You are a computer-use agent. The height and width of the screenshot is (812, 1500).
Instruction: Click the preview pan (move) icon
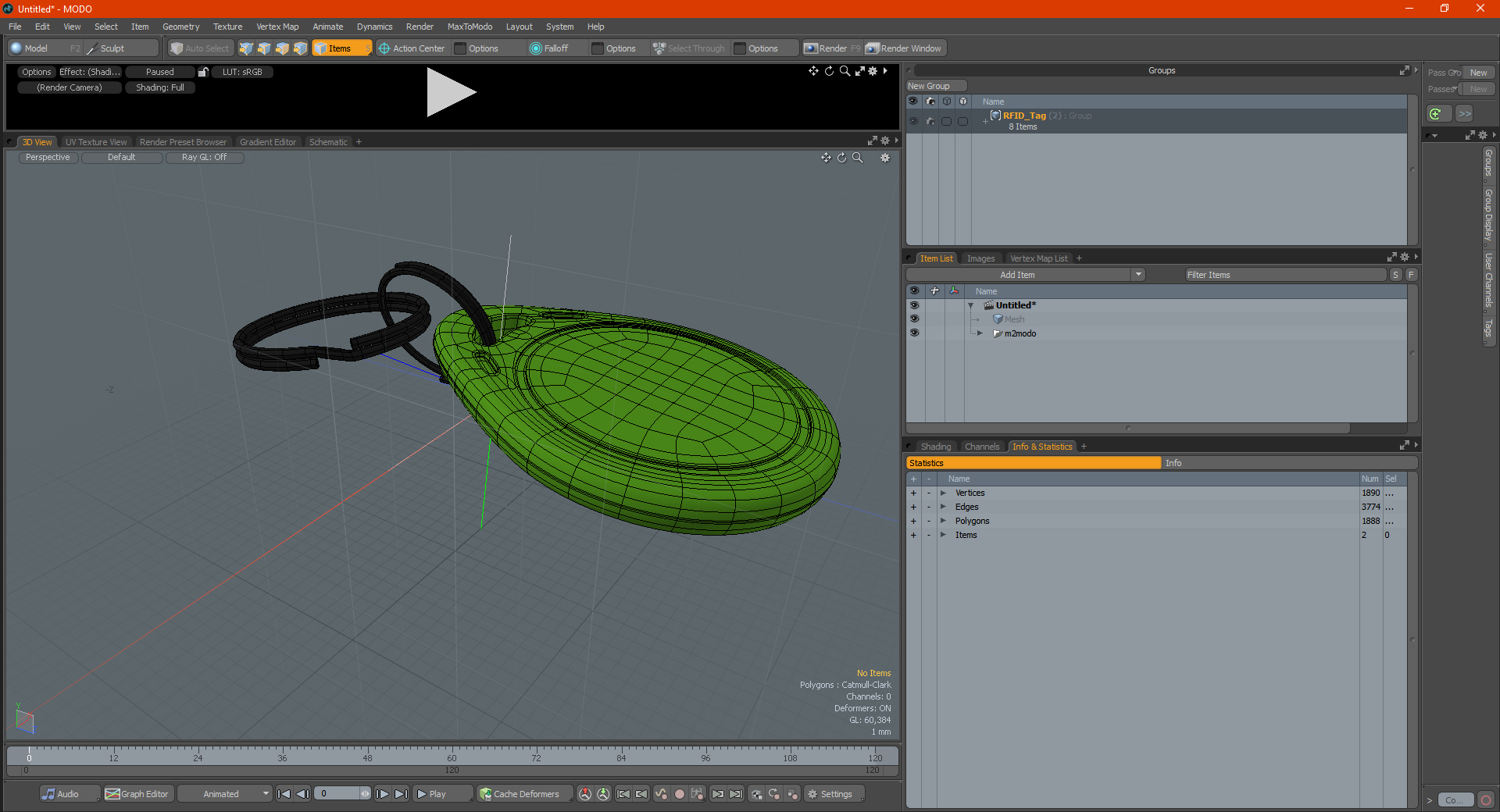click(813, 71)
